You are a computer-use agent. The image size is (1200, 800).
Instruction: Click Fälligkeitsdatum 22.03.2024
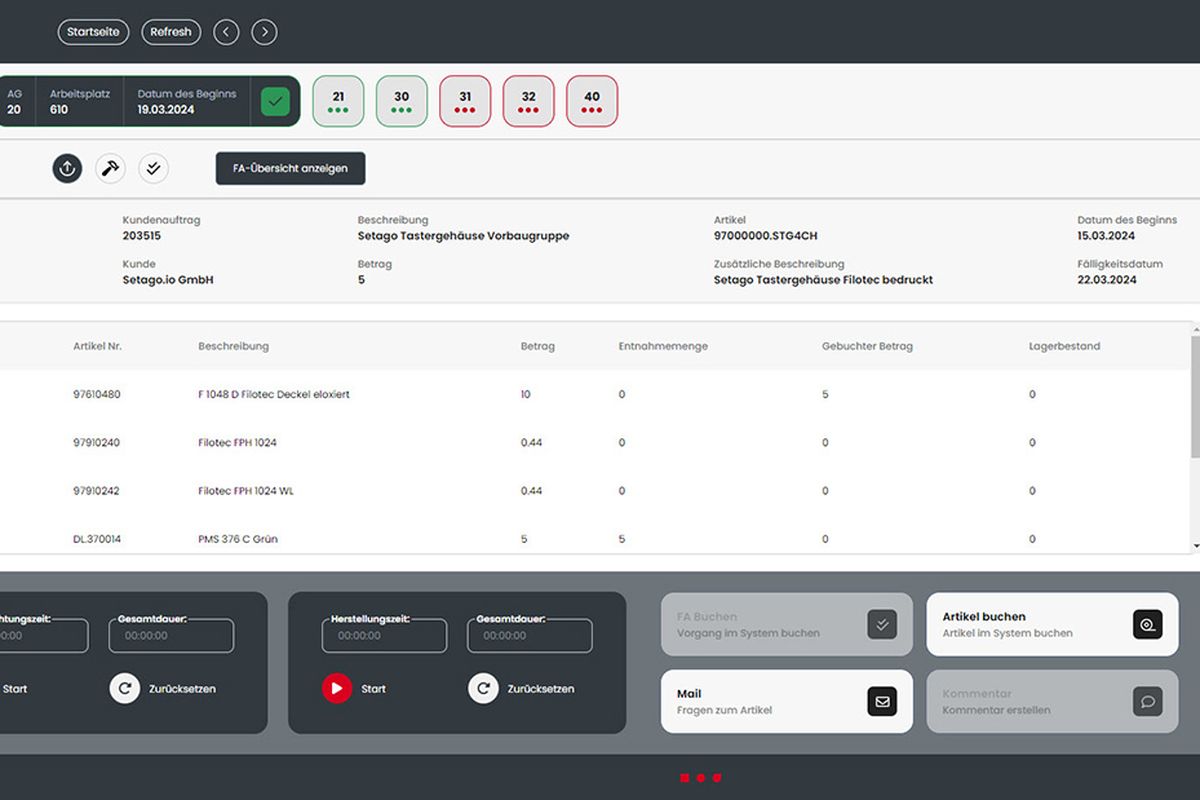tap(1106, 280)
